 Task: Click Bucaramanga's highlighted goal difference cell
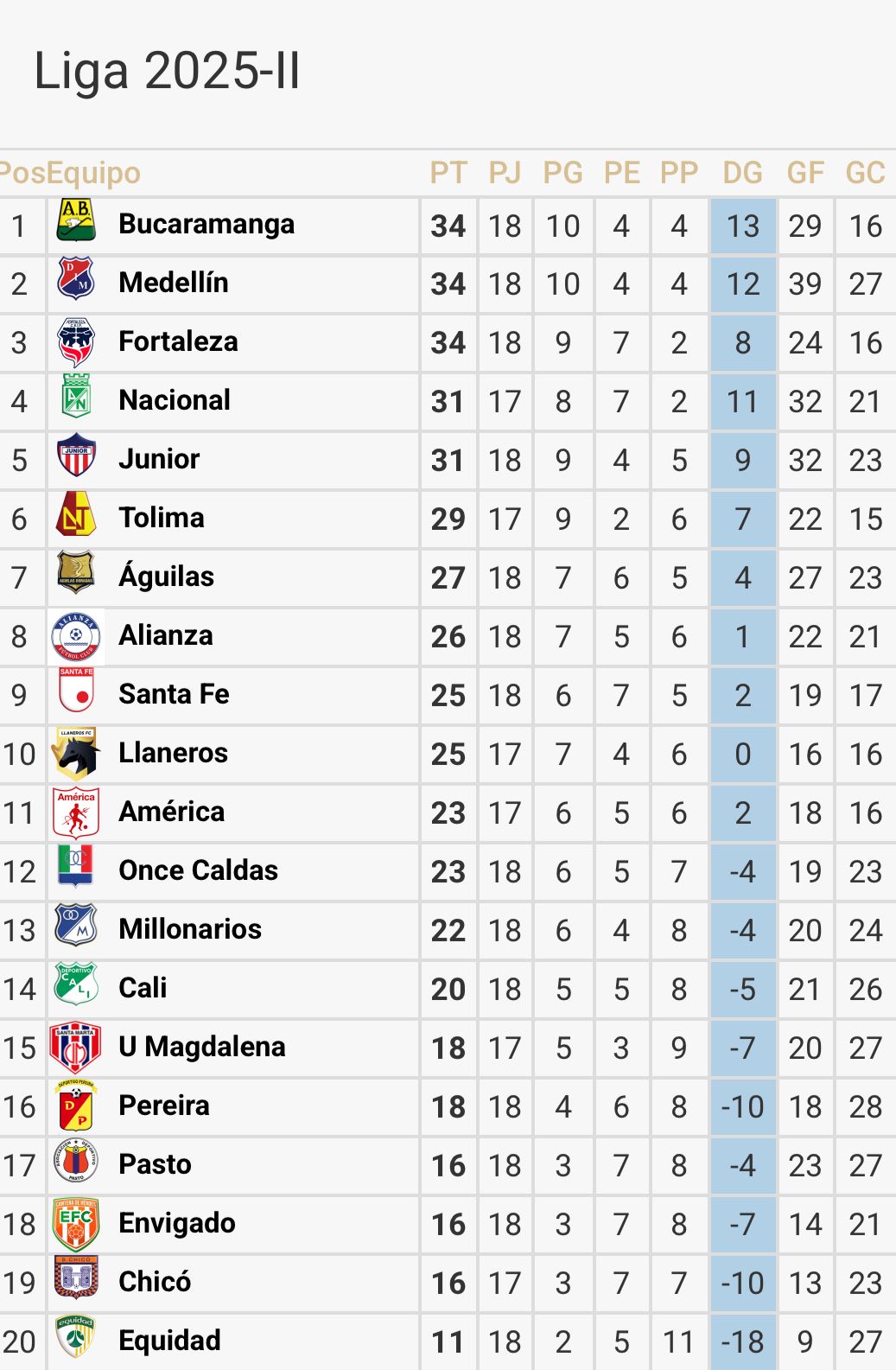pos(742,226)
